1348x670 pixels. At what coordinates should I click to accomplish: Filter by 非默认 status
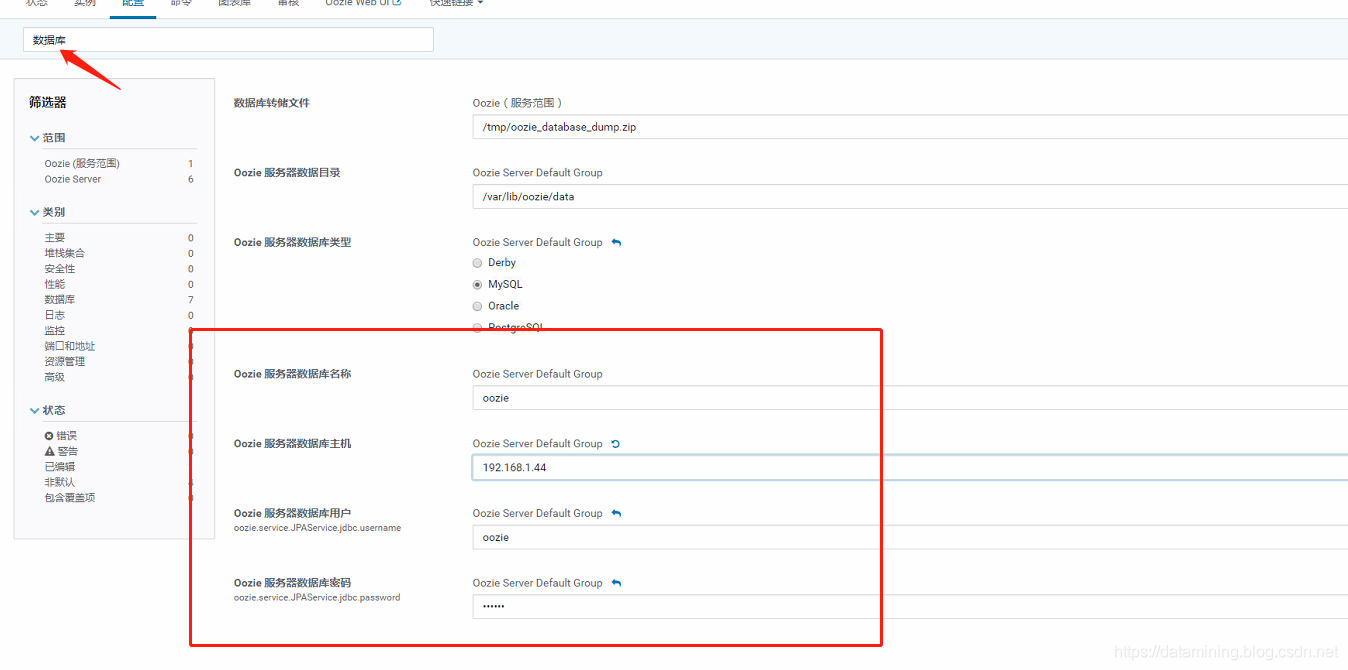click(60, 482)
